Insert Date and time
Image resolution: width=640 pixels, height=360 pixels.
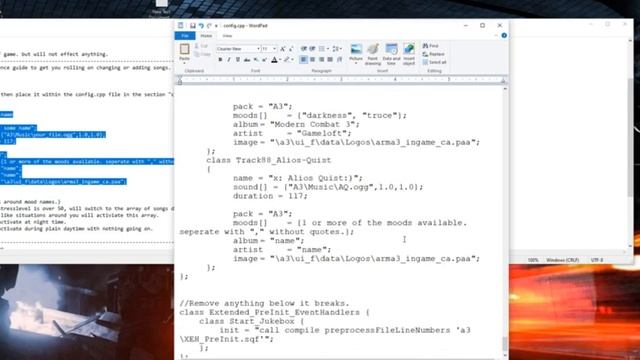point(391,54)
